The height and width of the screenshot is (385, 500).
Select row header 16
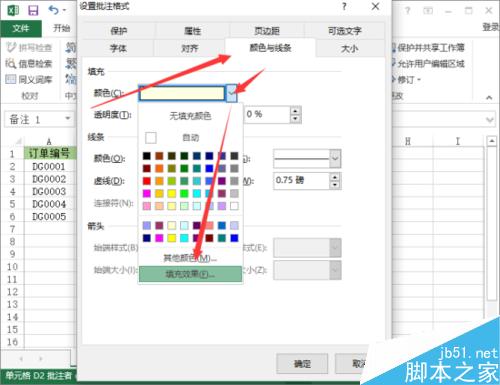[12, 342]
